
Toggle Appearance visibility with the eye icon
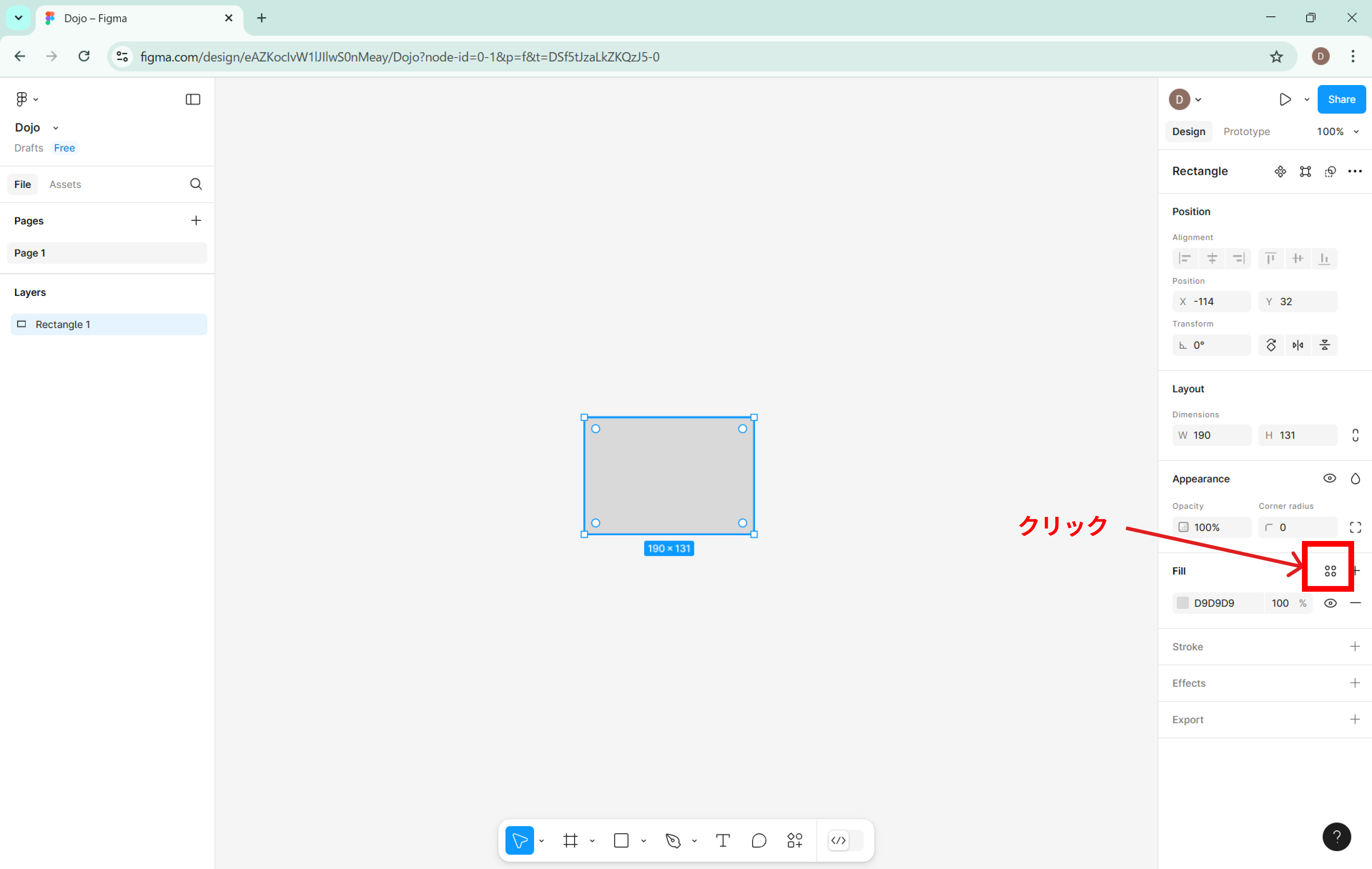(x=1330, y=478)
